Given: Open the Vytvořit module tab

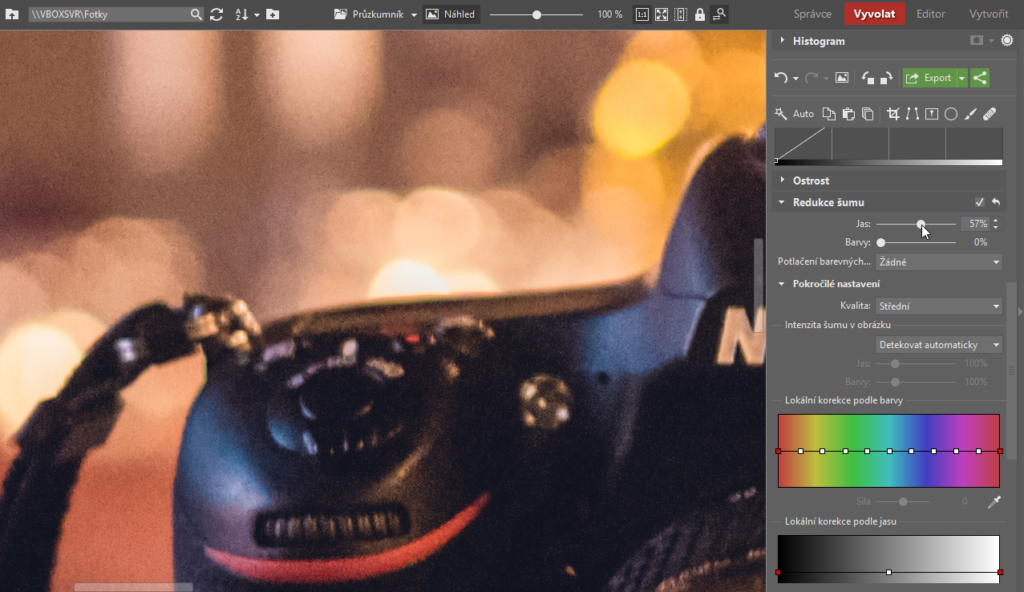Looking at the screenshot, I should 988,14.
